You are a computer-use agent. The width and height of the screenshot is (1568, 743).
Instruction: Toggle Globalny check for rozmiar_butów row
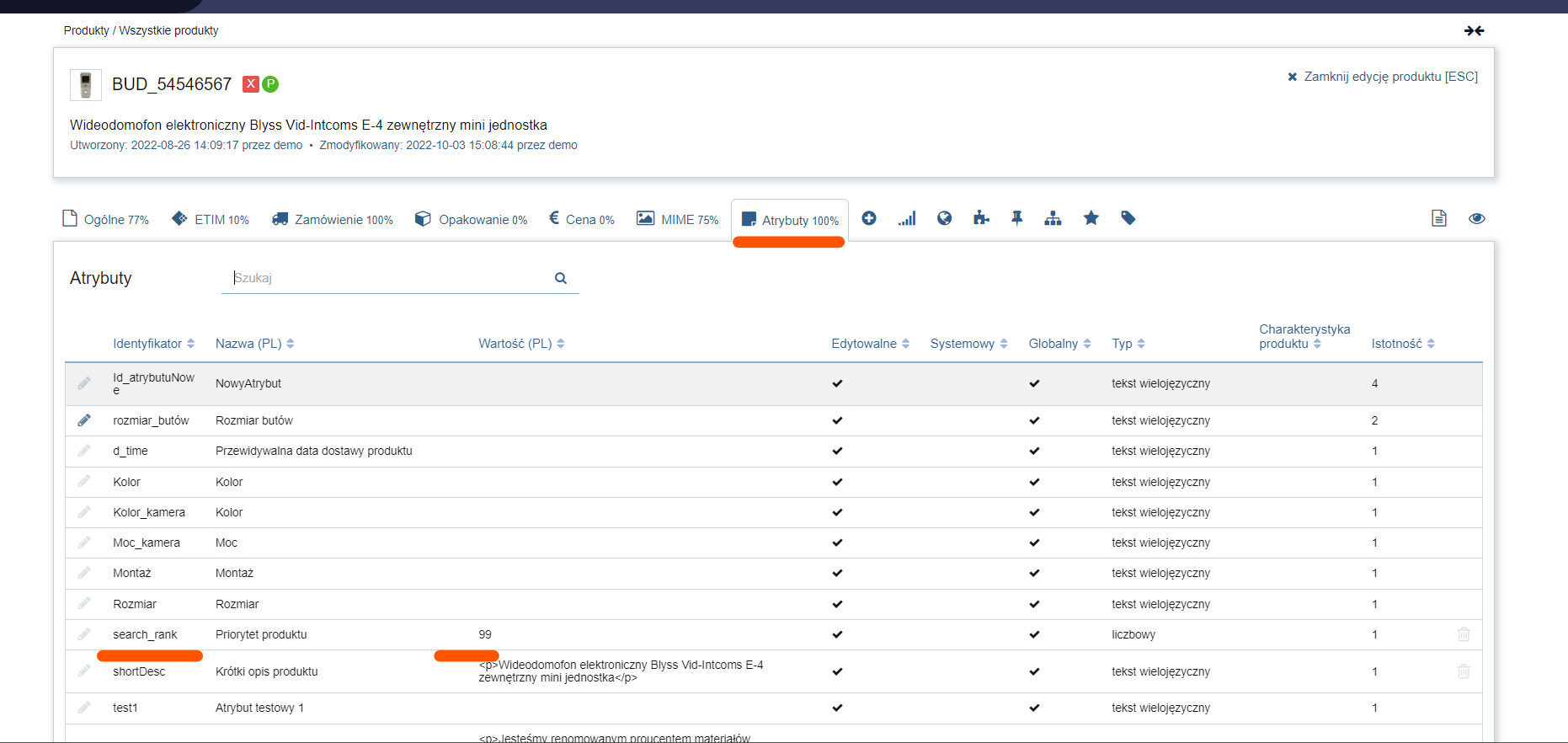tap(1034, 420)
